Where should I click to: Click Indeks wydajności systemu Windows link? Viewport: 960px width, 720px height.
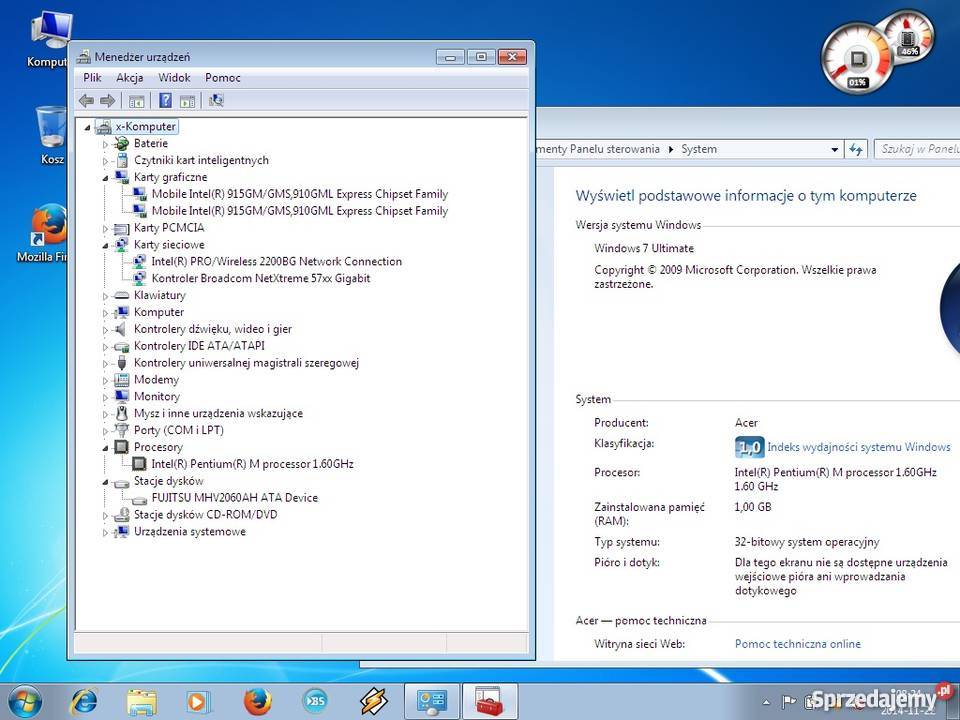pos(858,447)
